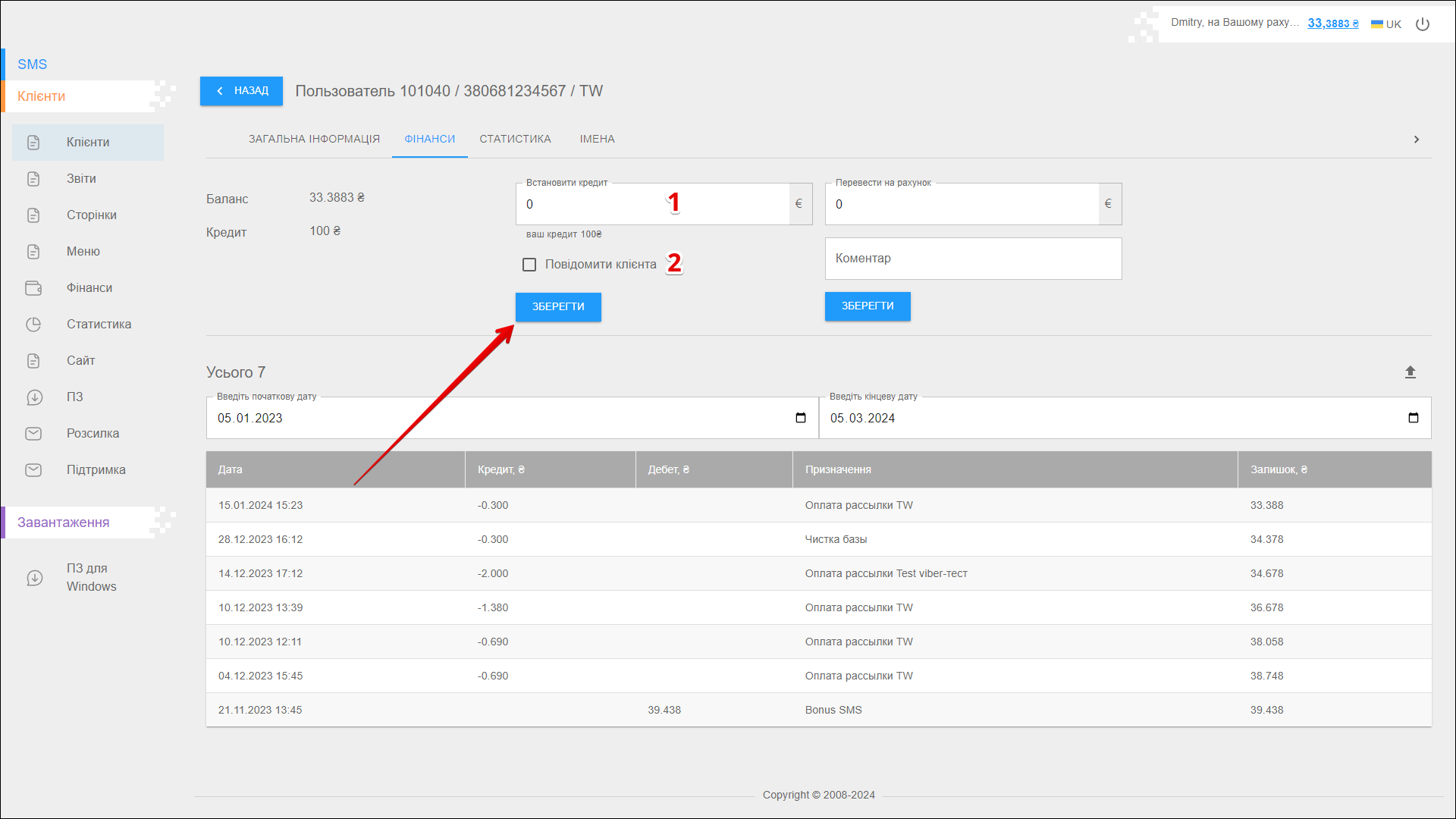
Task: Switch to Статистика tab
Action: [515, 139]
